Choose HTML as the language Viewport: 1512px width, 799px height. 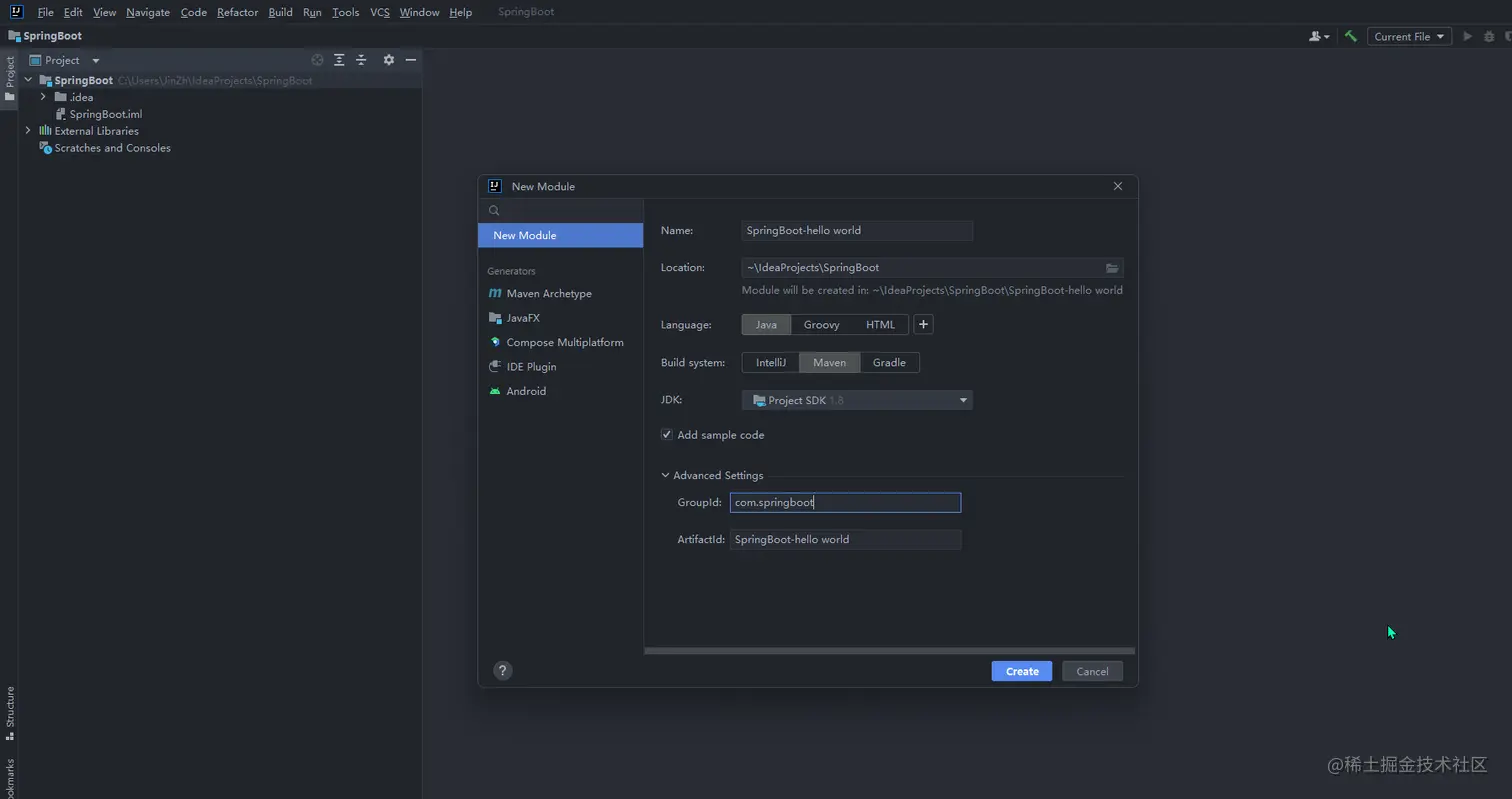[x=880, y=324]
